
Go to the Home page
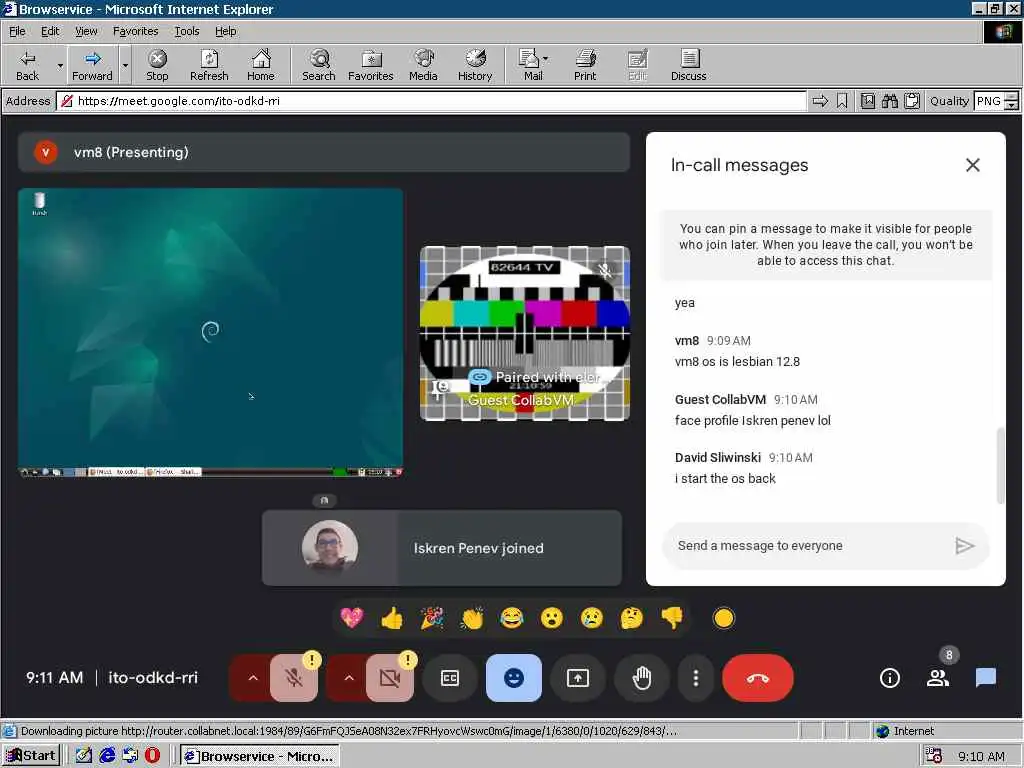click(261, 65)
